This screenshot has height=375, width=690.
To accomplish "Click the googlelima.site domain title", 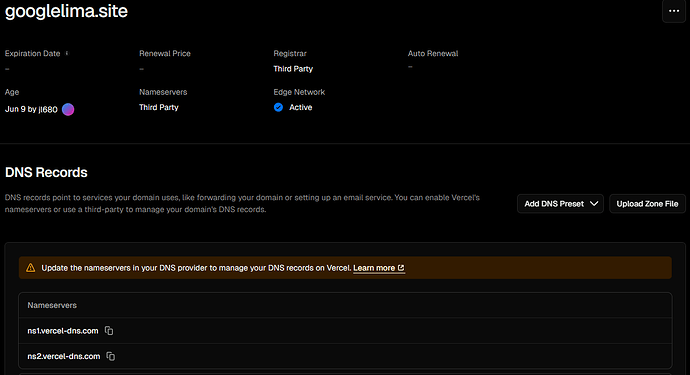I will pos(66,11).
